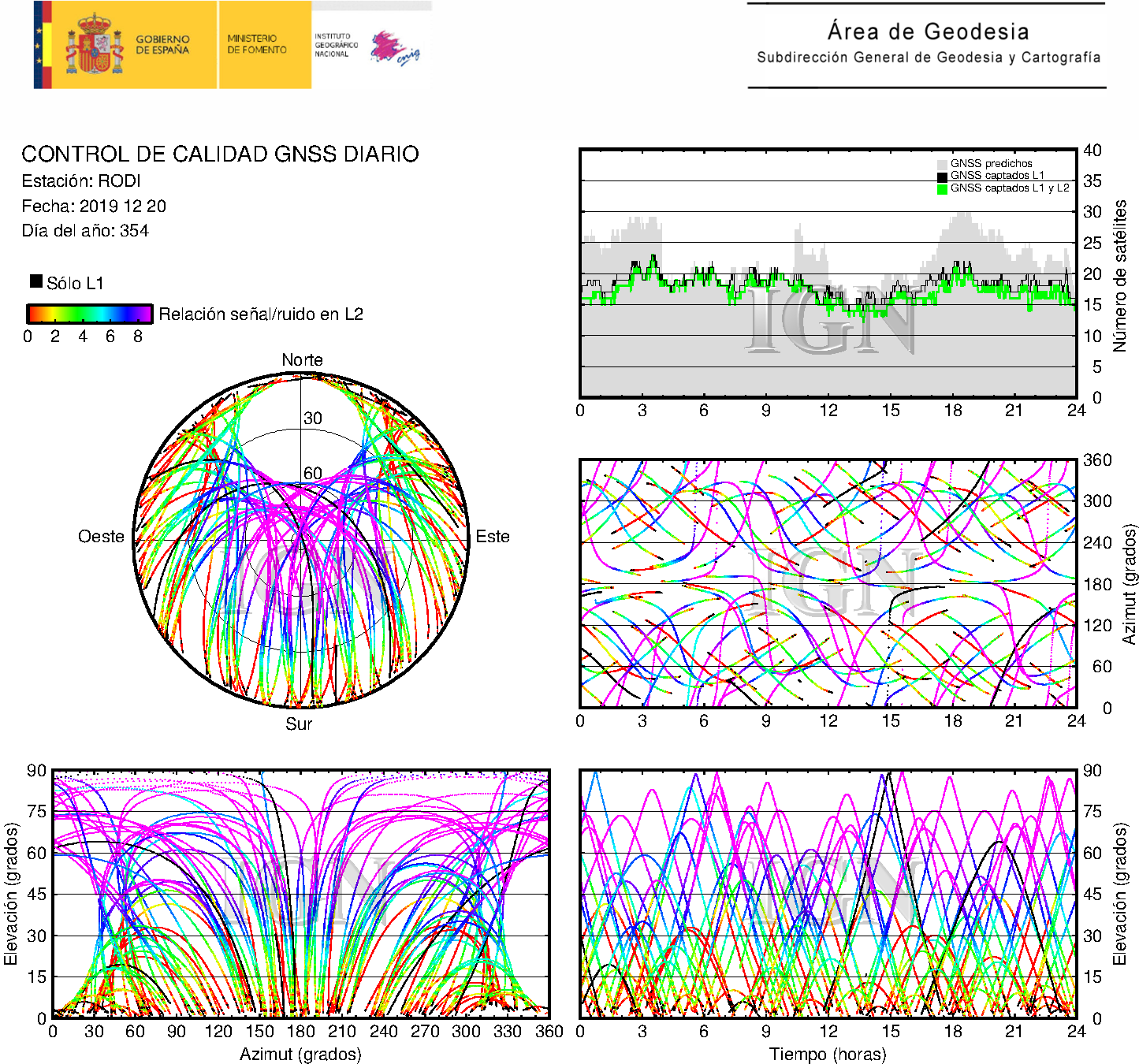Click the Spanish coat of arms emblem
This screenshot has height=1064, width=1139.
click(94, 45)
